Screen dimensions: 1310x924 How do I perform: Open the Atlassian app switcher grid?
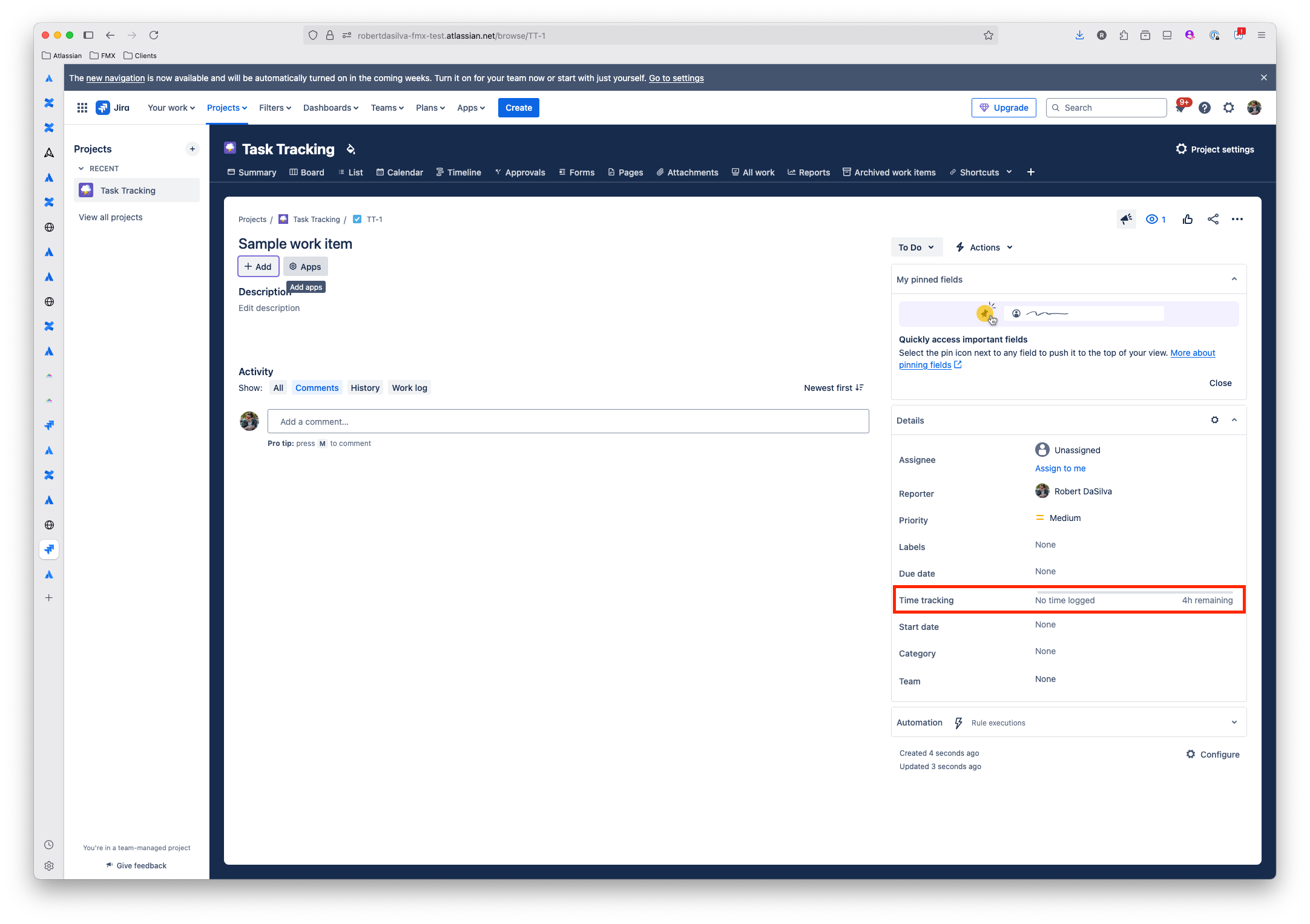pyautogui.click(x=82, y=107)
